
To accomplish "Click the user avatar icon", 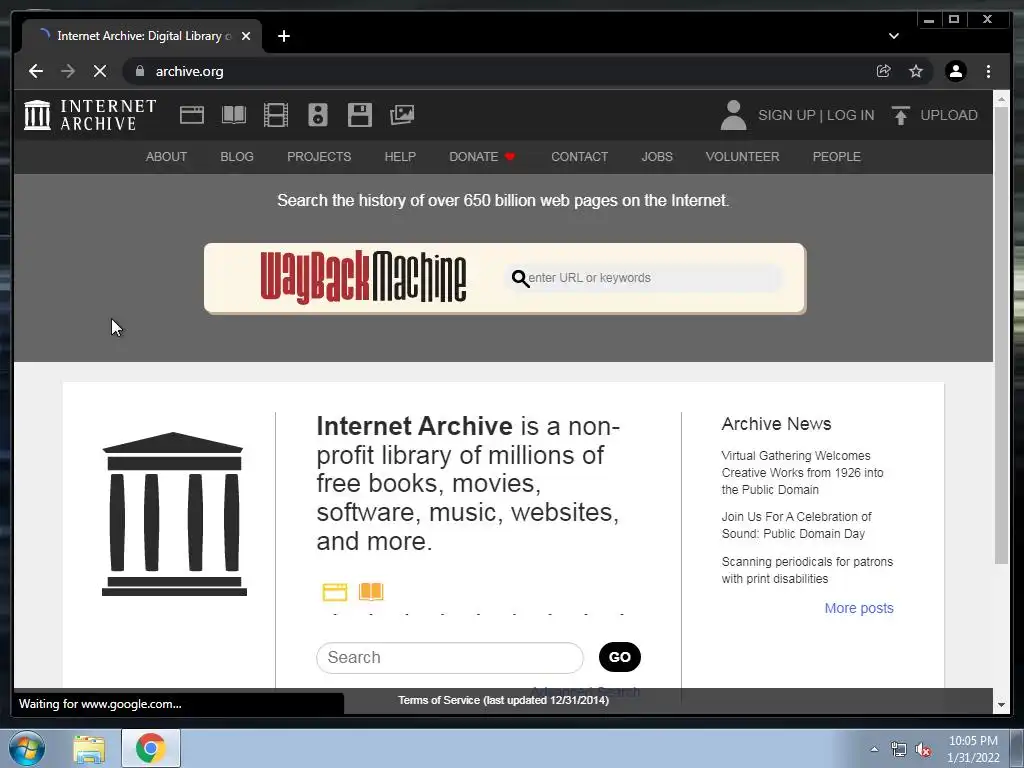I will (733, 115).
